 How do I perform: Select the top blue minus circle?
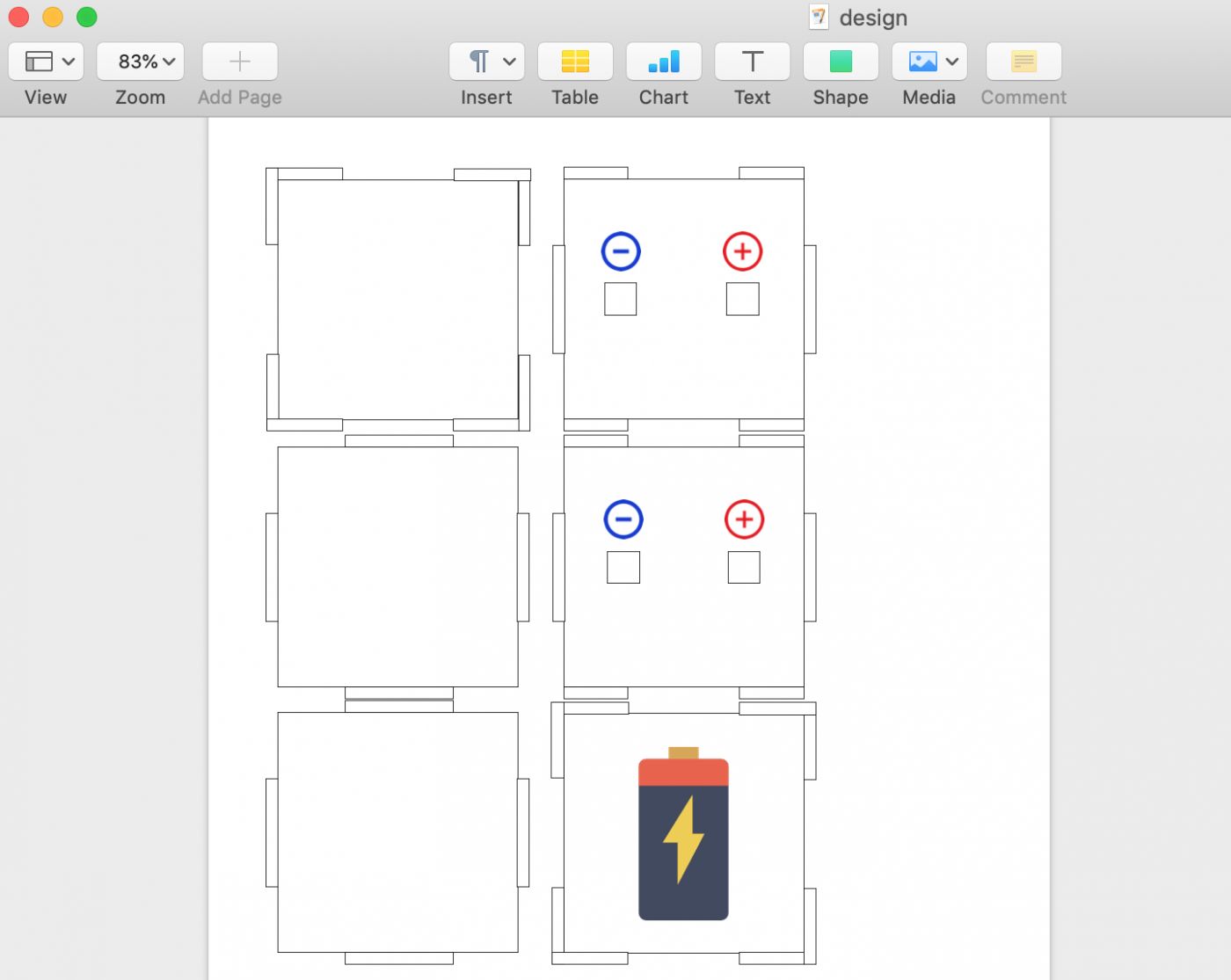point(621,251)
